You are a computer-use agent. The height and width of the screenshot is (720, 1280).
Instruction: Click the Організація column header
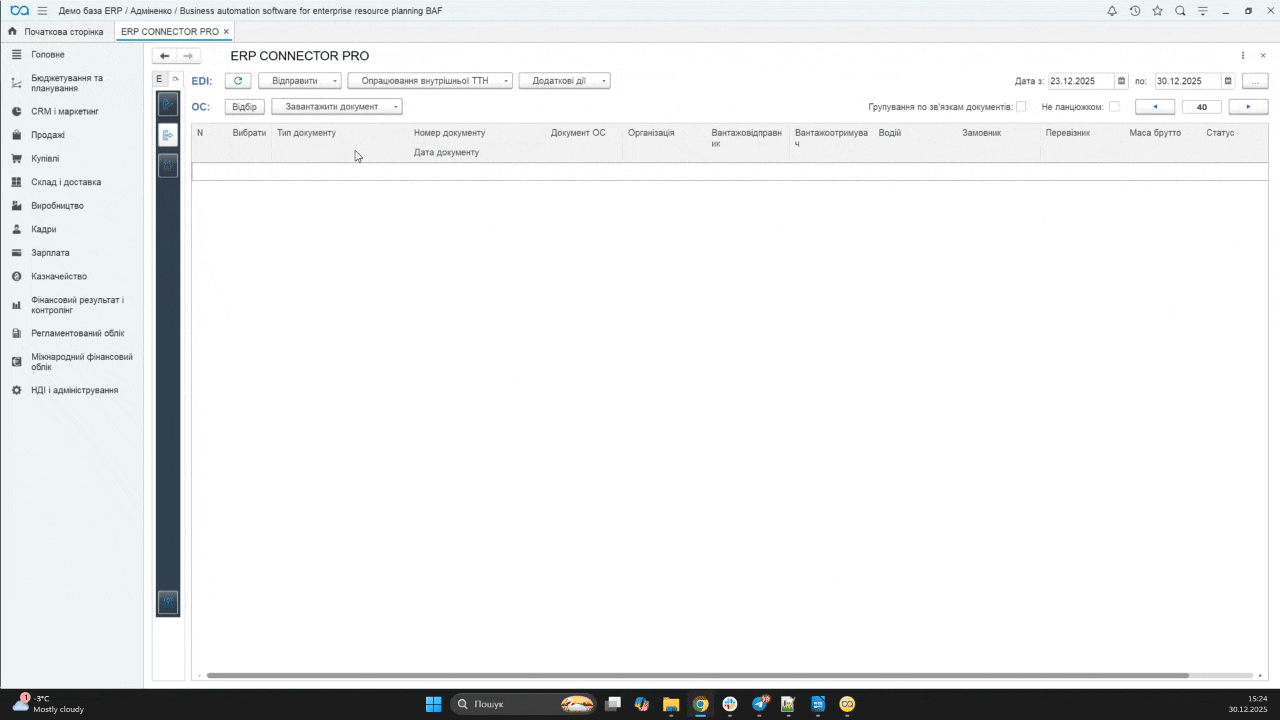point(651,133)
